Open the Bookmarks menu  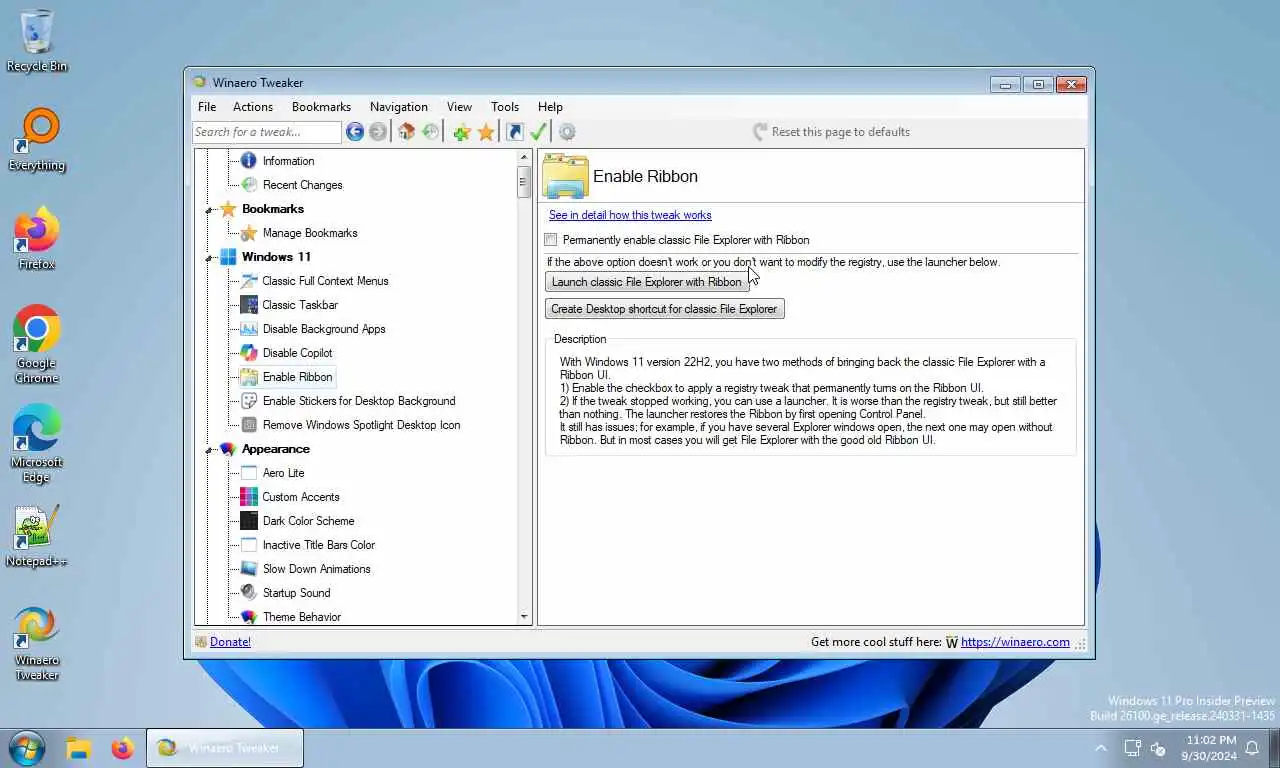321,107
